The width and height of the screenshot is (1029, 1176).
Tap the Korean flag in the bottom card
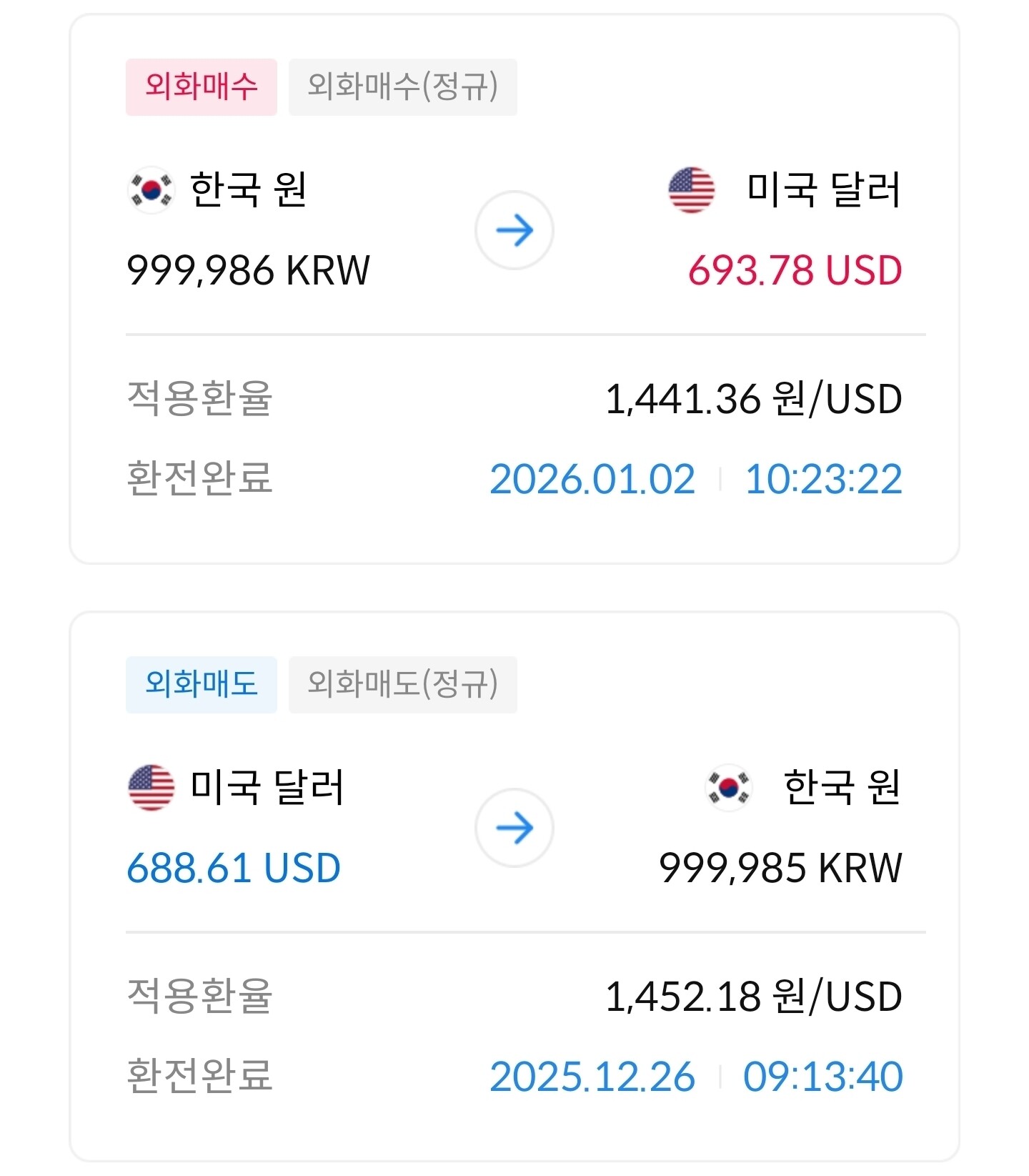pyautogui.click(x=728, y=787)
